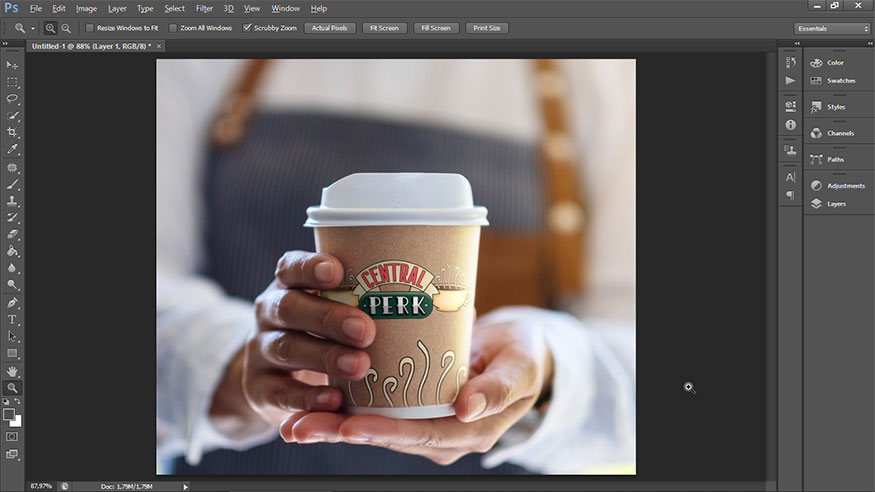This screenshot has width=875, height=492.
Task: Enable Zoom All Windows checkbox
Action: click(173, 28)
